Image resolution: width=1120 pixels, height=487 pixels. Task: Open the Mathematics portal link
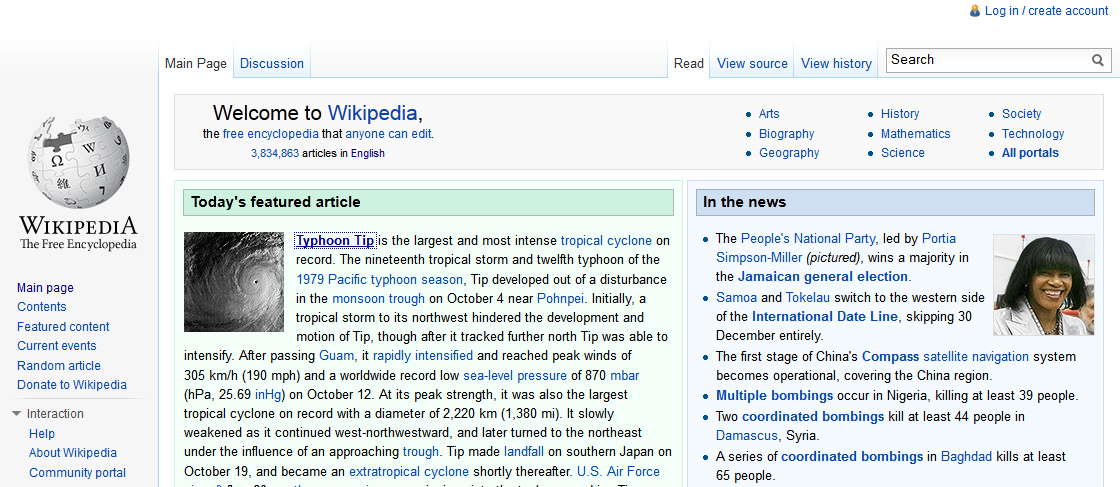pyautogui.click(x=916, y=134)
